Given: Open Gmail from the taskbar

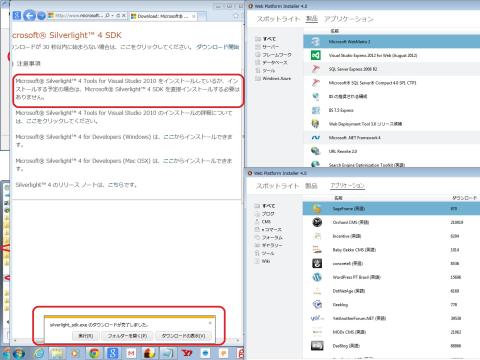Looking at the screenshot, I should [x=131, y=353].
